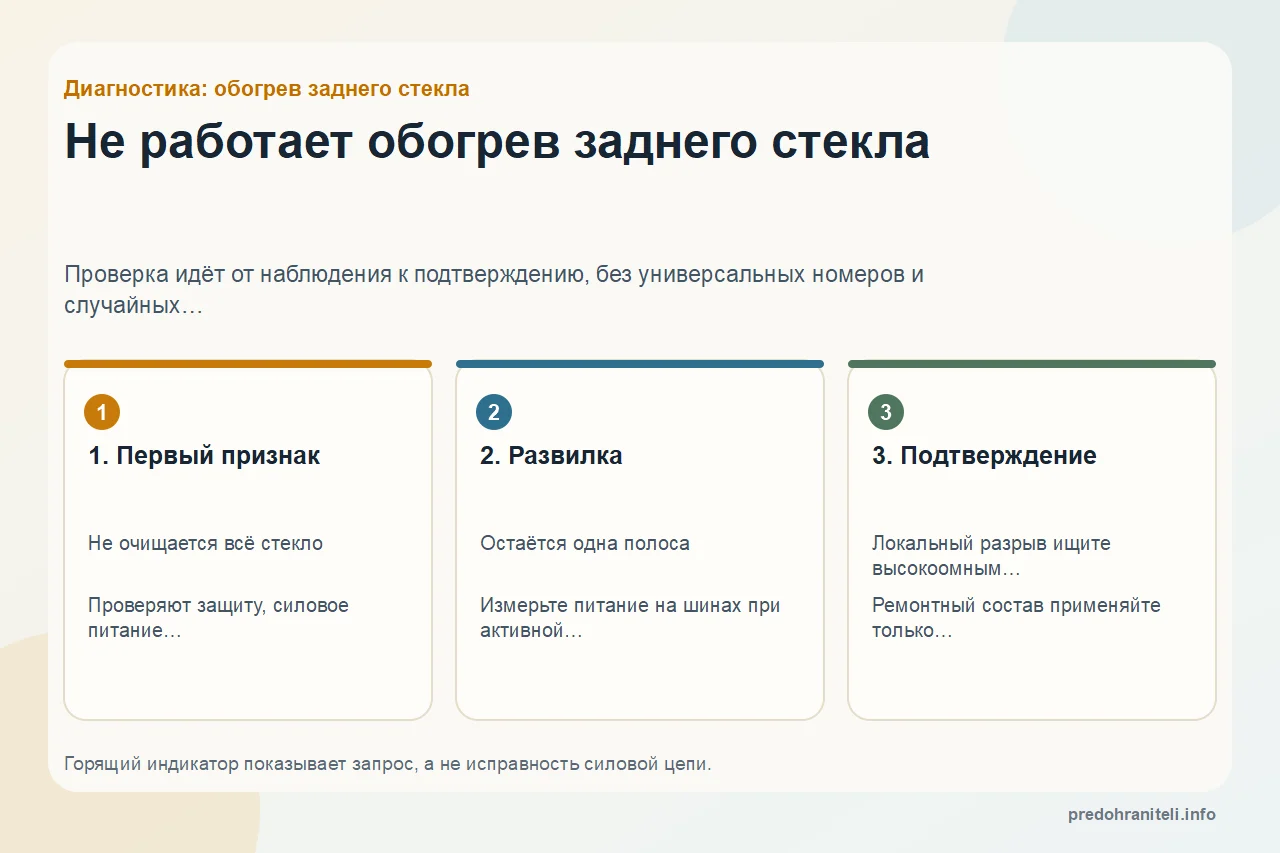
Task: Click the main title 'Не работает обогрев заднего стекла'
Action: point(497,142)
